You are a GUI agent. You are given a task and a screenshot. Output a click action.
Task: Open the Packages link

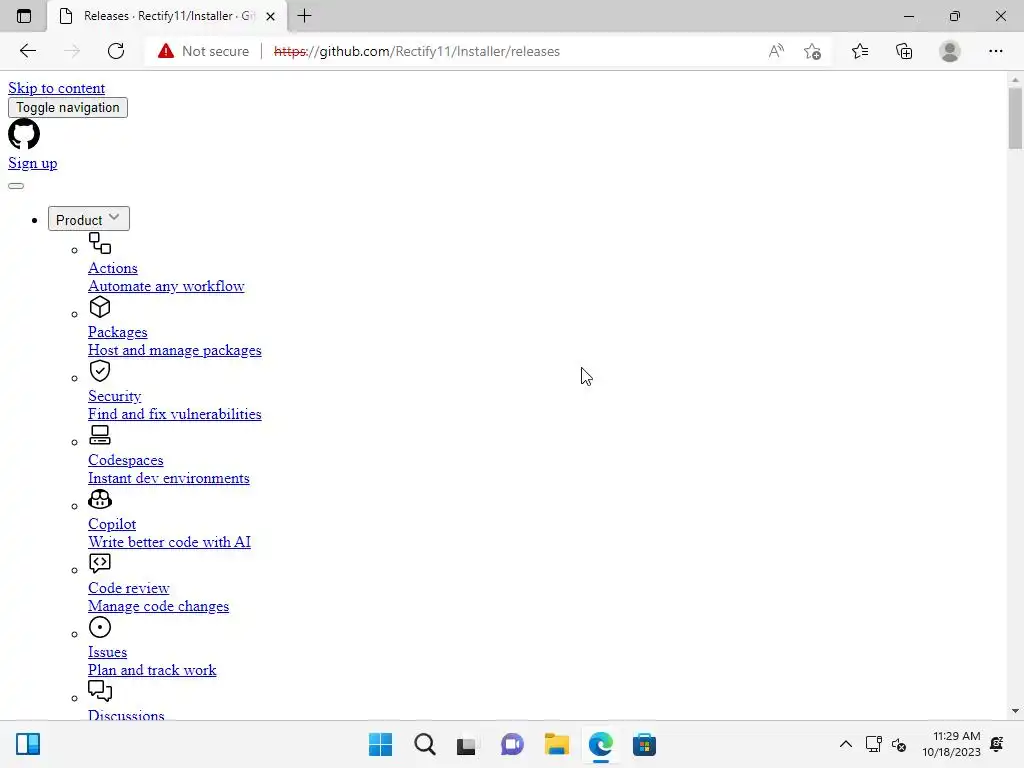pos(118,332)
